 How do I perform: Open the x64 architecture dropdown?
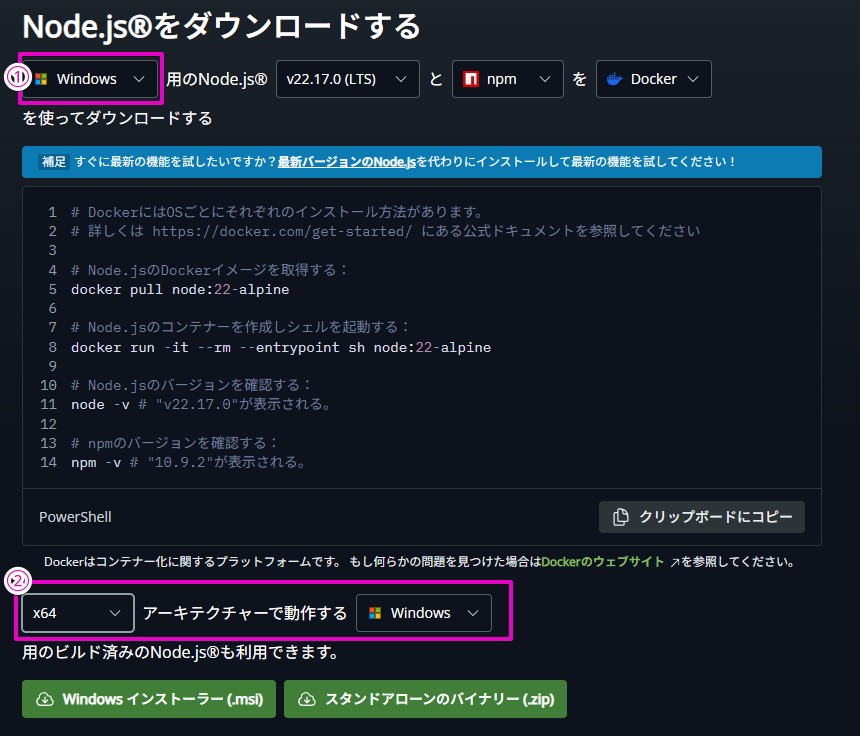78,613
